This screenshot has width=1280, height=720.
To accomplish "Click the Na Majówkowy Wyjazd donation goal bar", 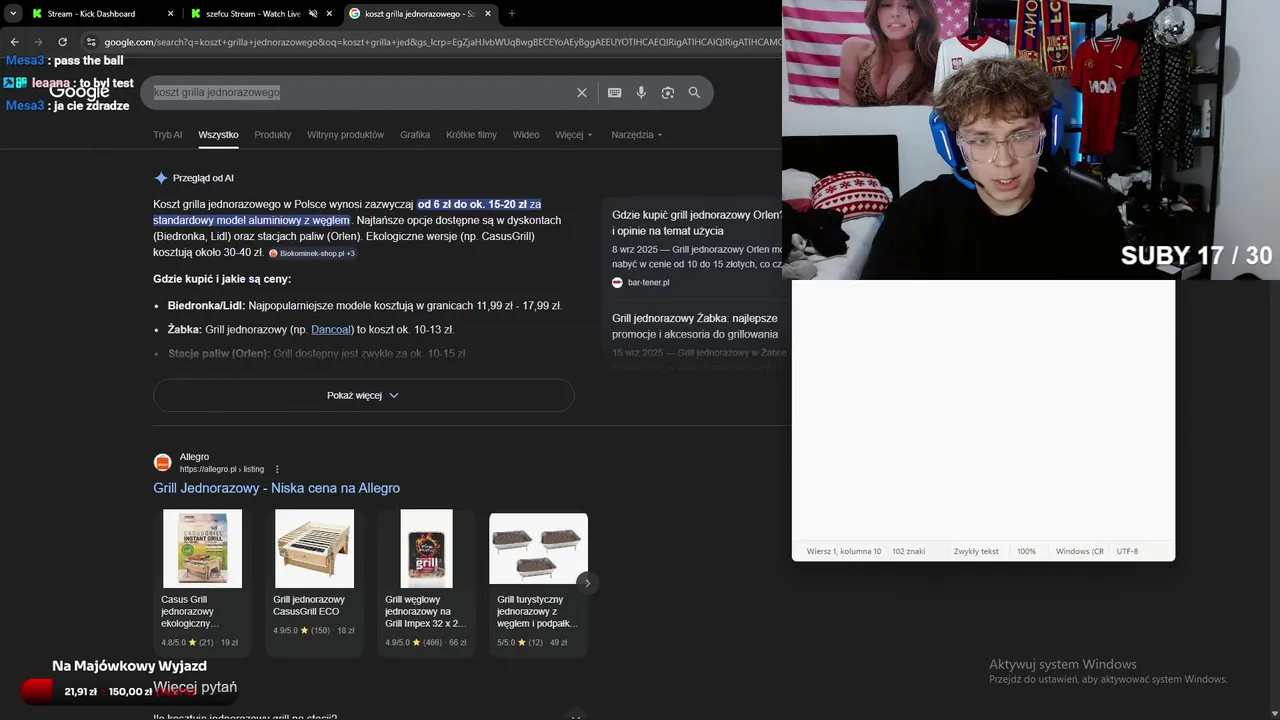I will click(x=129, y=690).
